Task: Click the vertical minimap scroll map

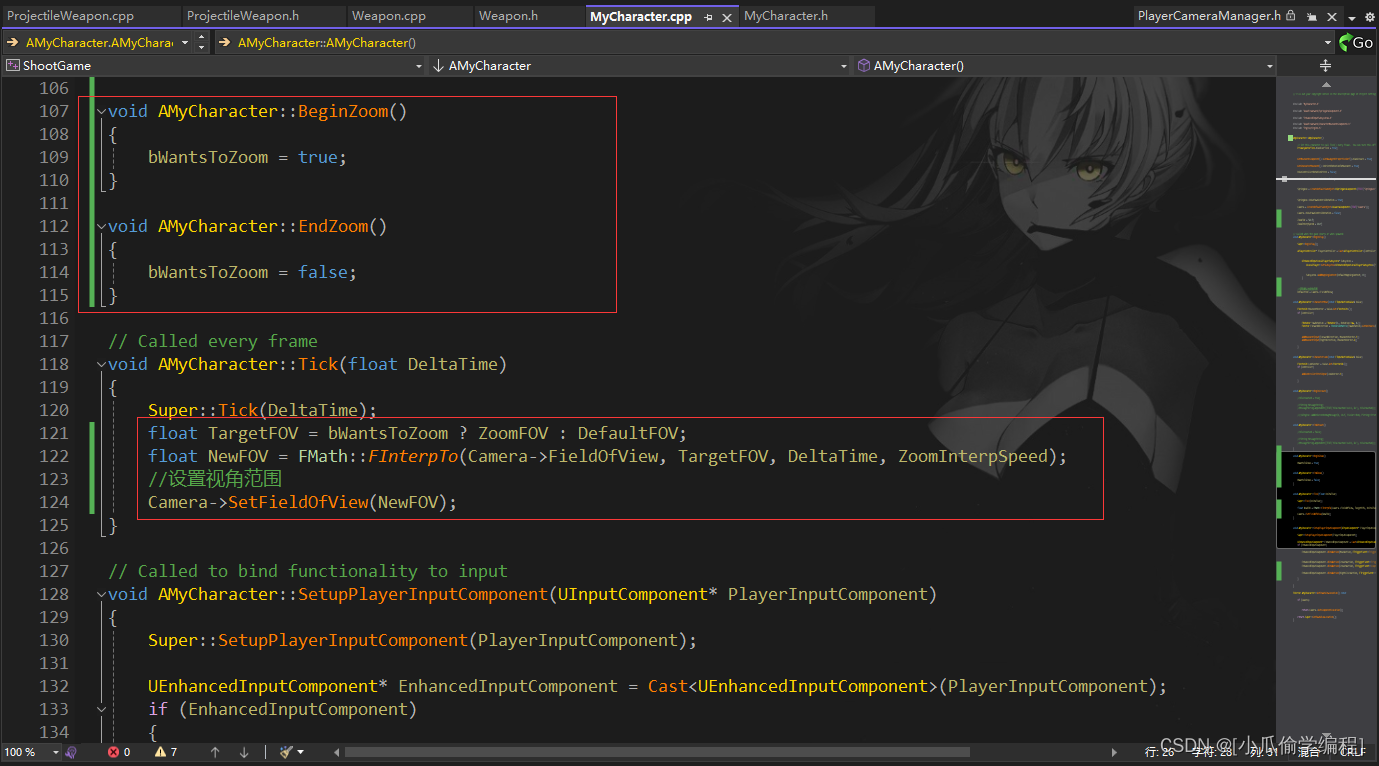Action: [x=1327, y=410]
